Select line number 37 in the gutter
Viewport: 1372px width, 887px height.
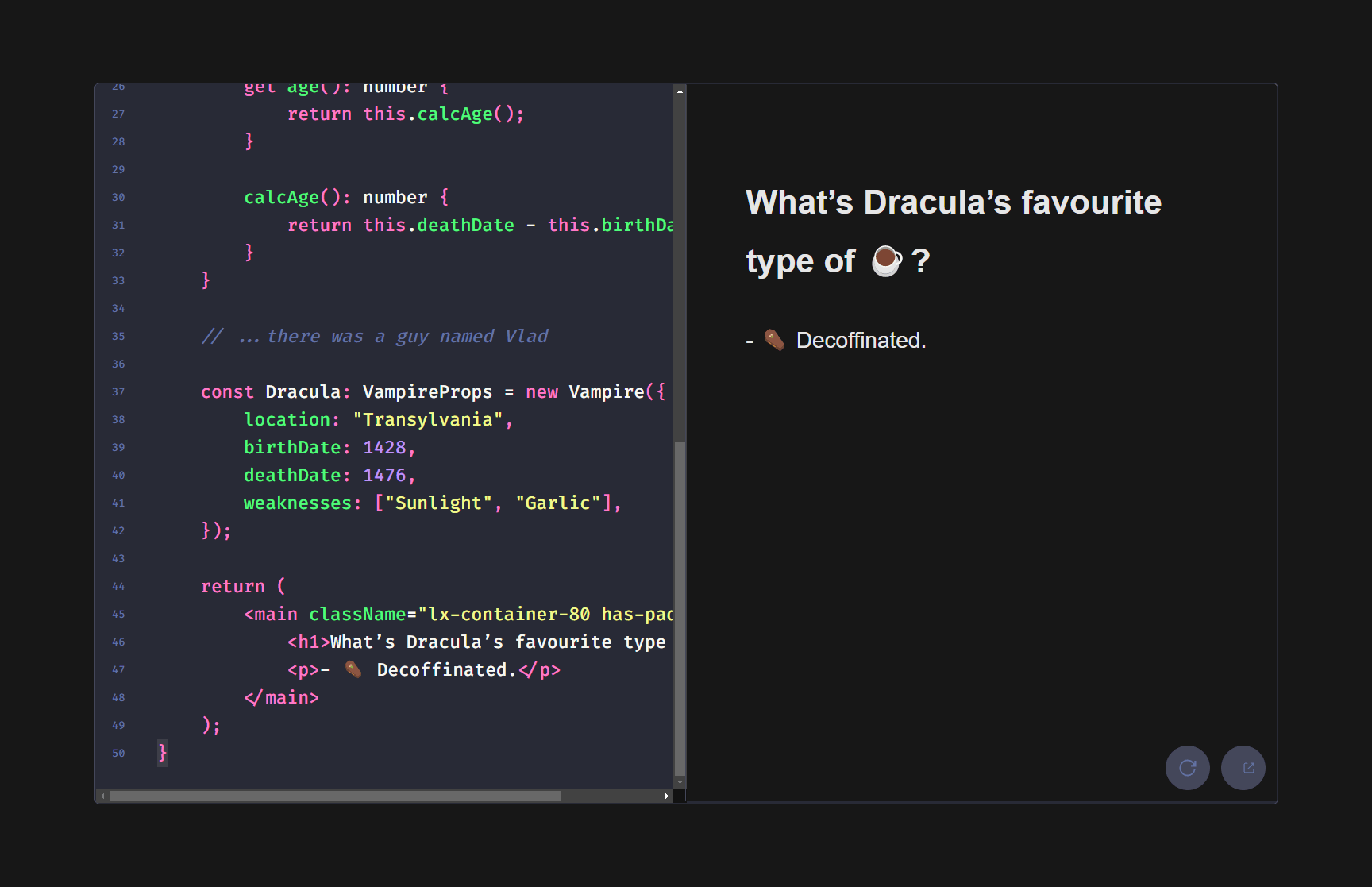[118, 391]
